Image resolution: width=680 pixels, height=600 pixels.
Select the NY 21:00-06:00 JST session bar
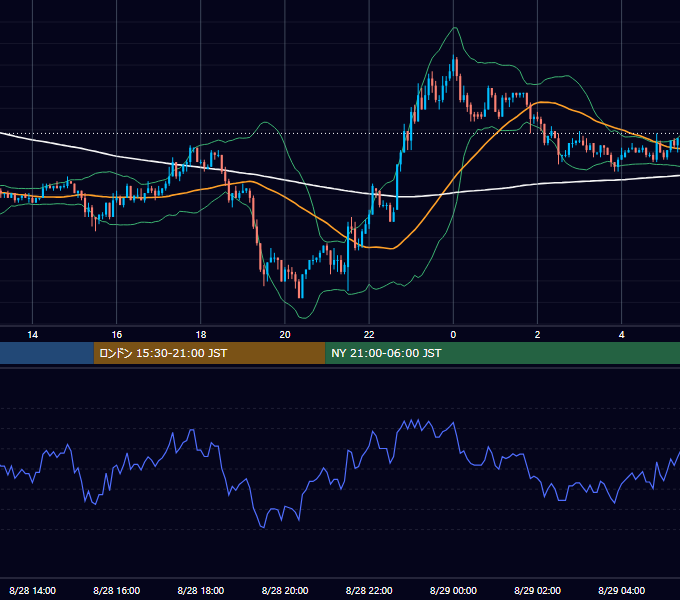click(503, 353)
